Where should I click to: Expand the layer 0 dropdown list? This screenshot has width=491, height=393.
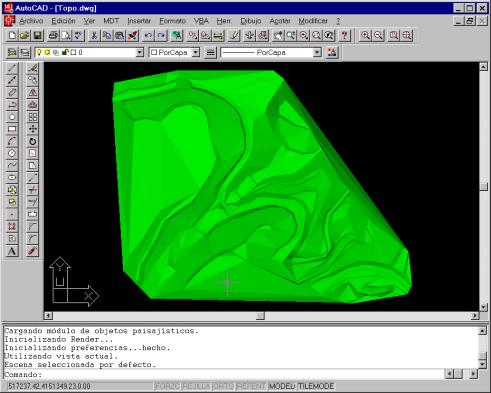(140, 52)
